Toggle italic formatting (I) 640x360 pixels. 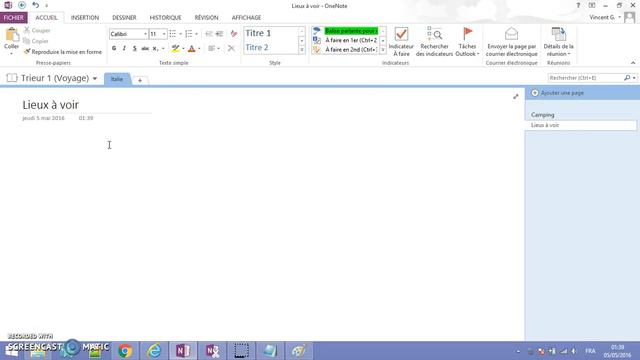click(x=124, y=48)
